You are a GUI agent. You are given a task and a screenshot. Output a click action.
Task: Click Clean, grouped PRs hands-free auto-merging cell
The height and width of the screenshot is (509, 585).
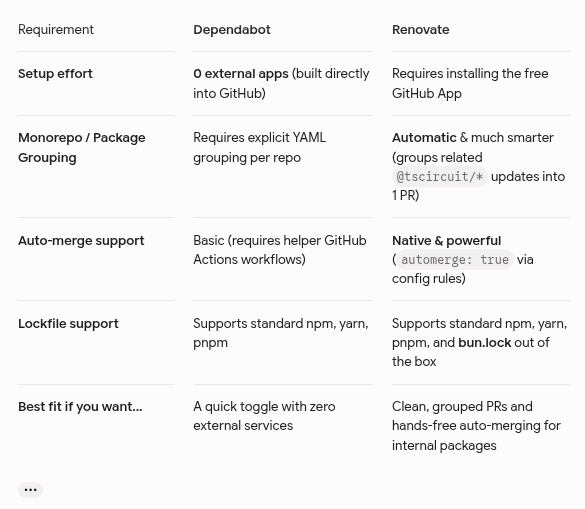pyautogui.click(x=476, y=426)
